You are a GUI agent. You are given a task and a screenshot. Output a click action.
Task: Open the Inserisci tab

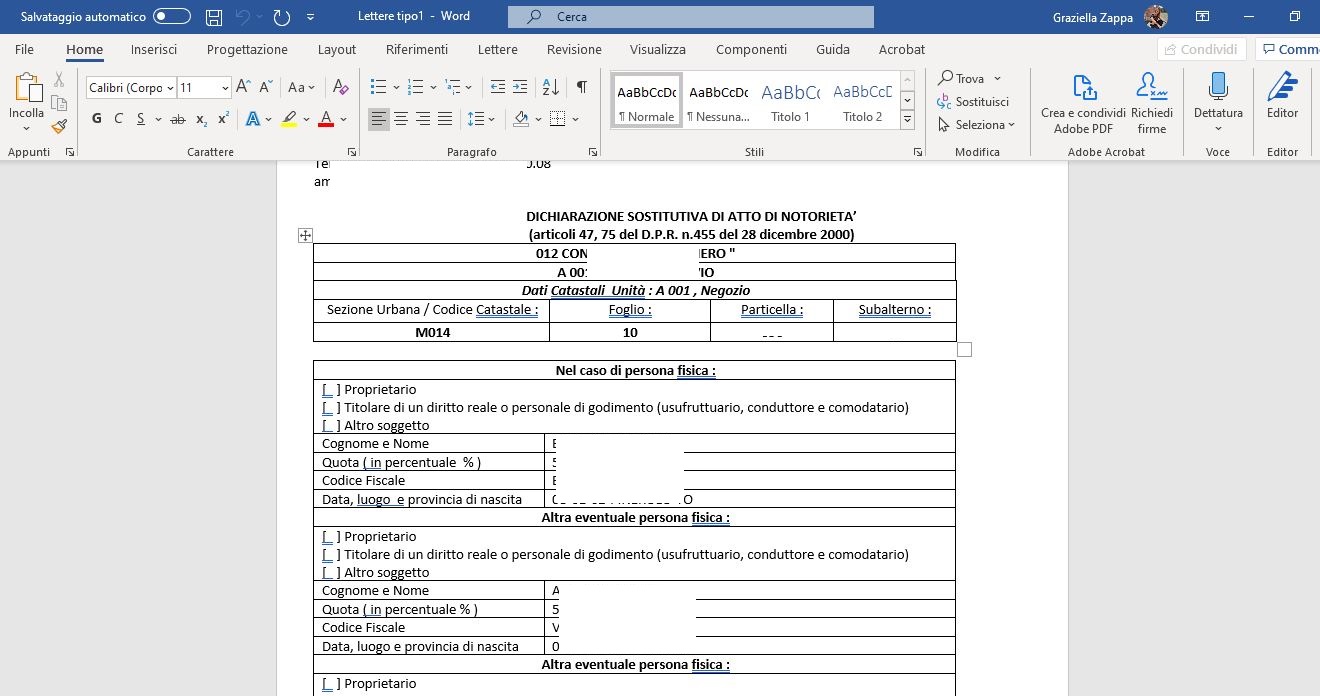point(154,49)
